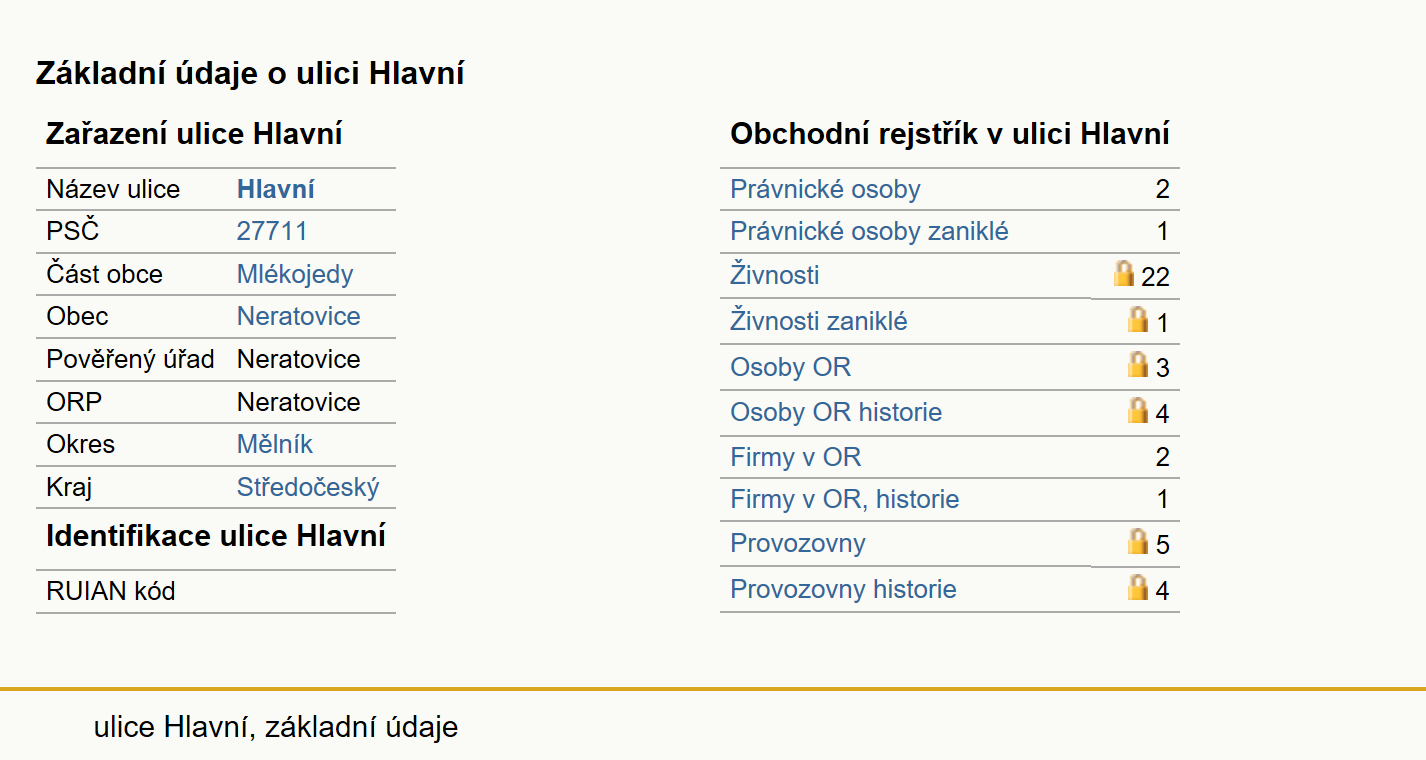Click the lock icon in Živnosti zaniklé row
The width and height of the screenshot is (1426, 760).
tap(1138, 319)
